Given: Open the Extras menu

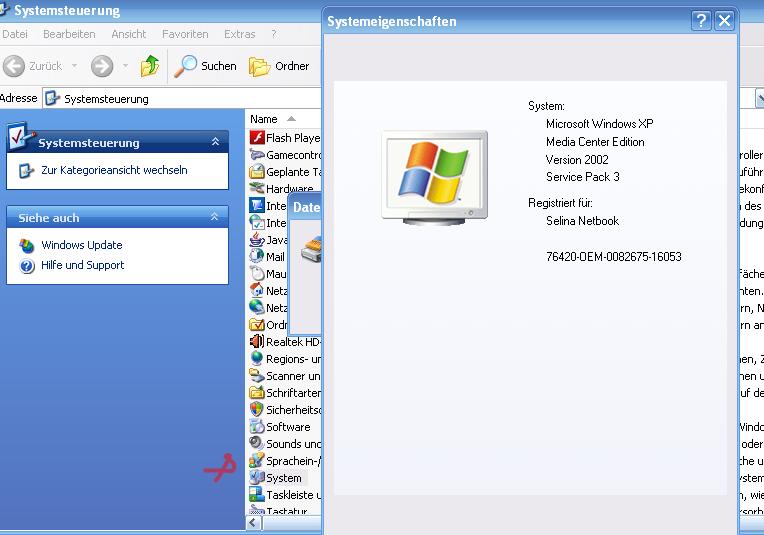Looking at the screenshot, I should click(x=239, y=34).
